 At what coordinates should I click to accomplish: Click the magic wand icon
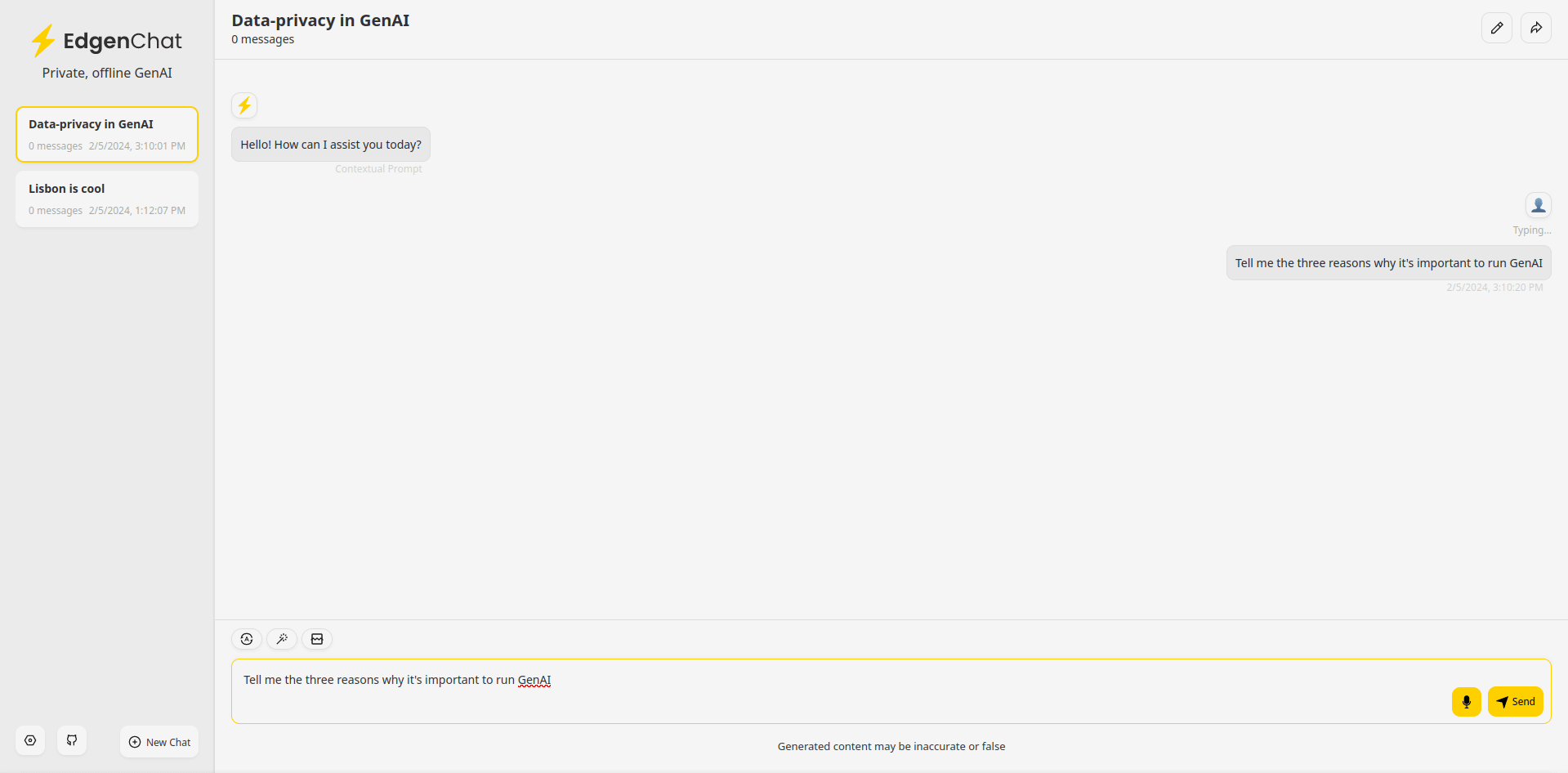pyautogui.click(x=282, y=639)
